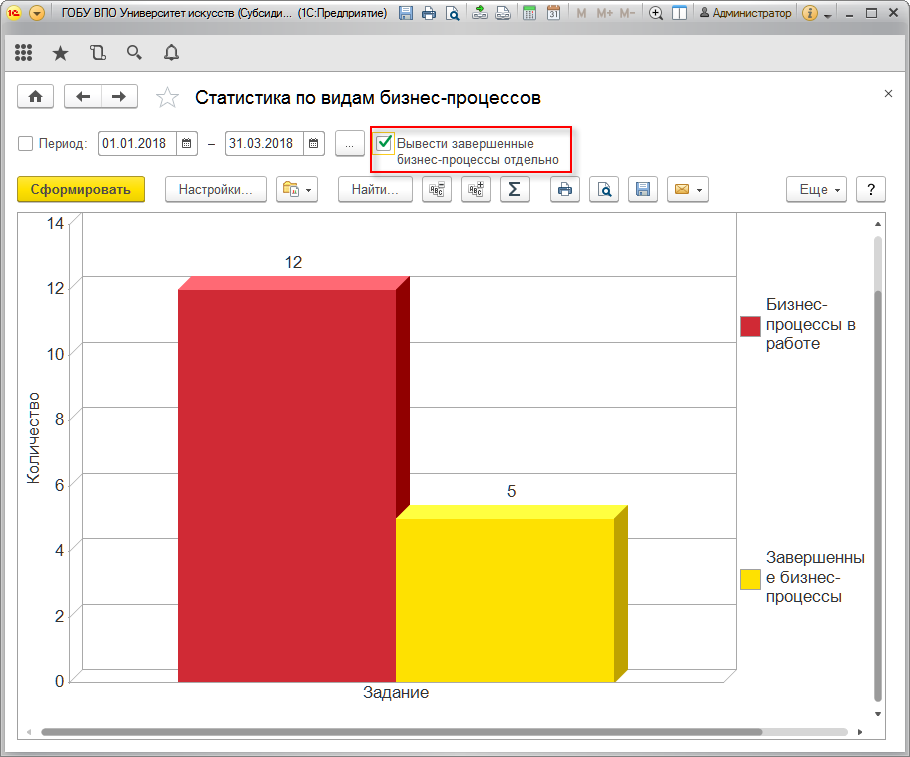Toggle the window panels layout icon
910x757 pixels.
pos(679,13)
